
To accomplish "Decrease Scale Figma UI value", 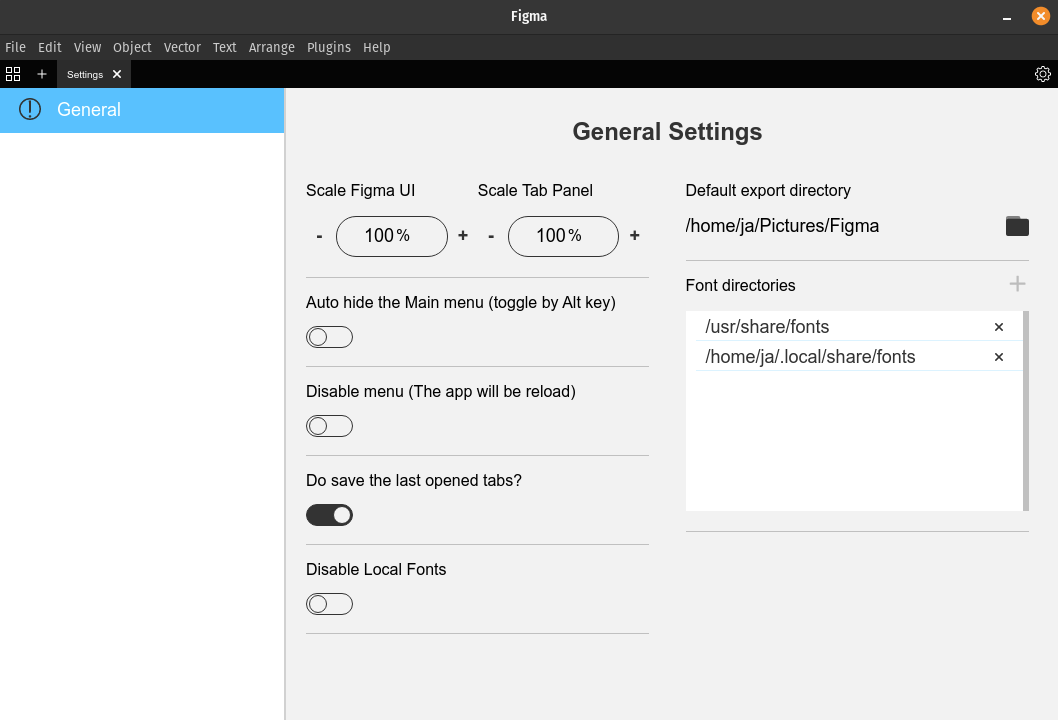I will click(x=319, y=236).
